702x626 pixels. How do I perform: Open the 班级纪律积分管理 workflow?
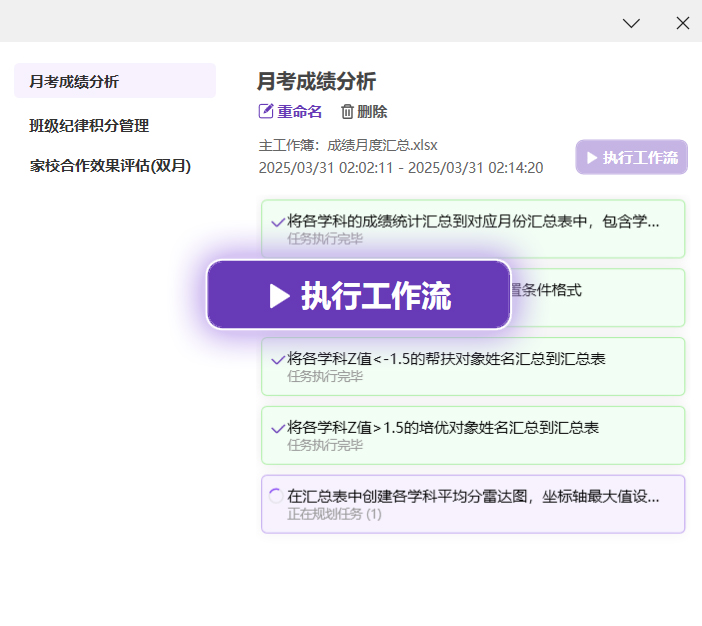pos(89,125)
